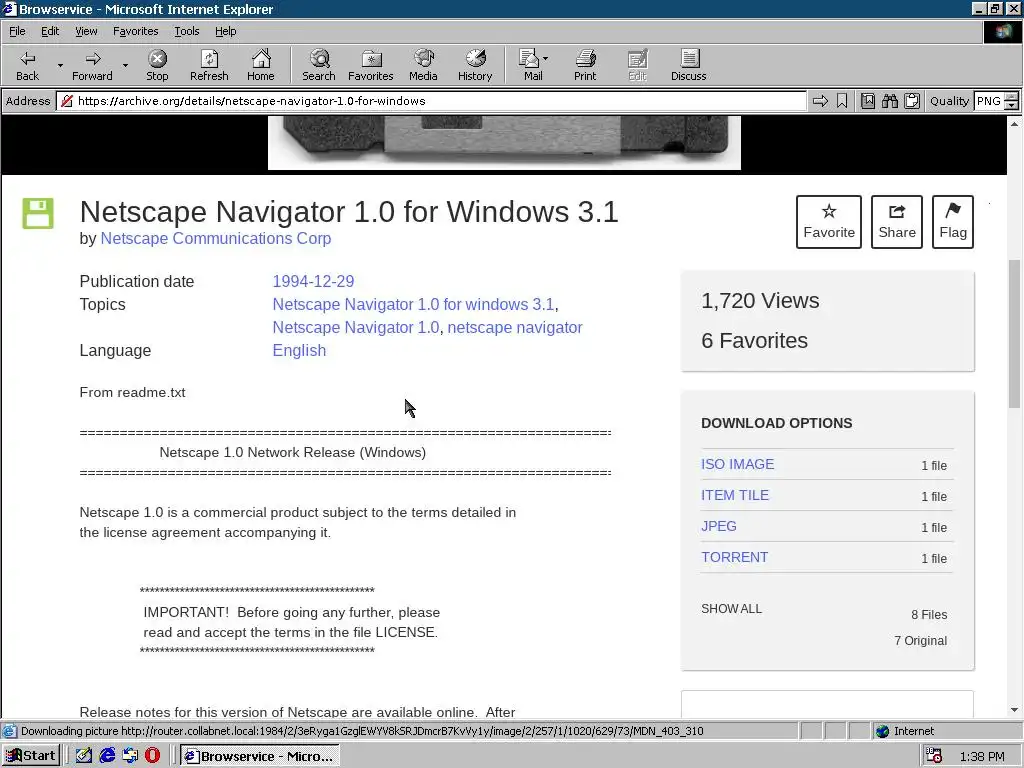
Task: Go to the Home page
Action: pyautogui.click(x=261, y=65)
